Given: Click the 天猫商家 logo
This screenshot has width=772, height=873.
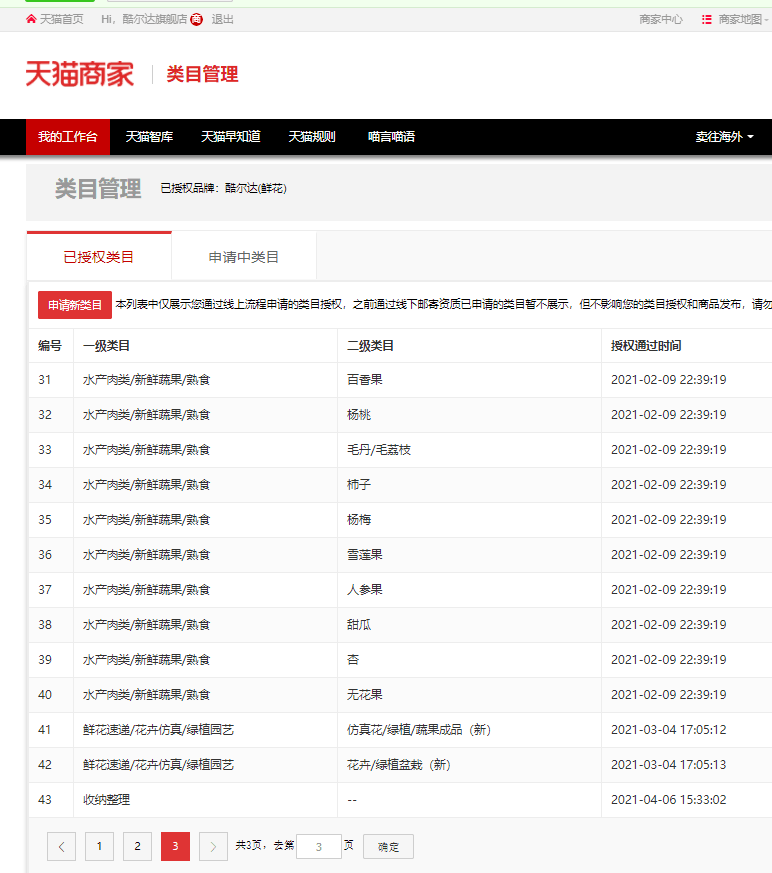Looking at the screenshot, I should tap(80, 74).
